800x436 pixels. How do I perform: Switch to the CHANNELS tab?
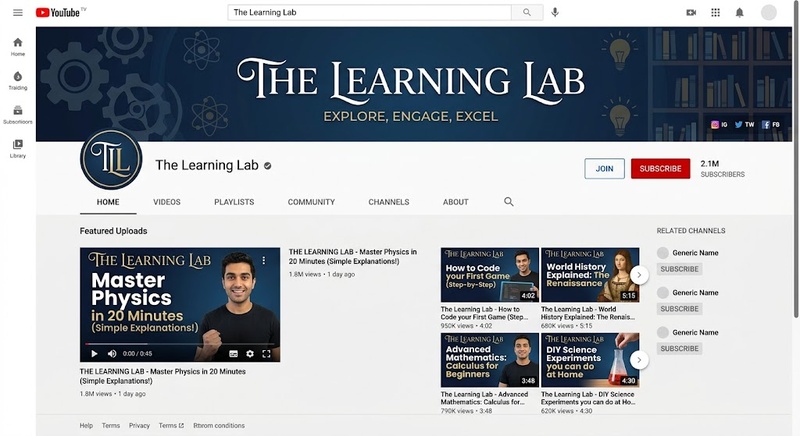389,202
